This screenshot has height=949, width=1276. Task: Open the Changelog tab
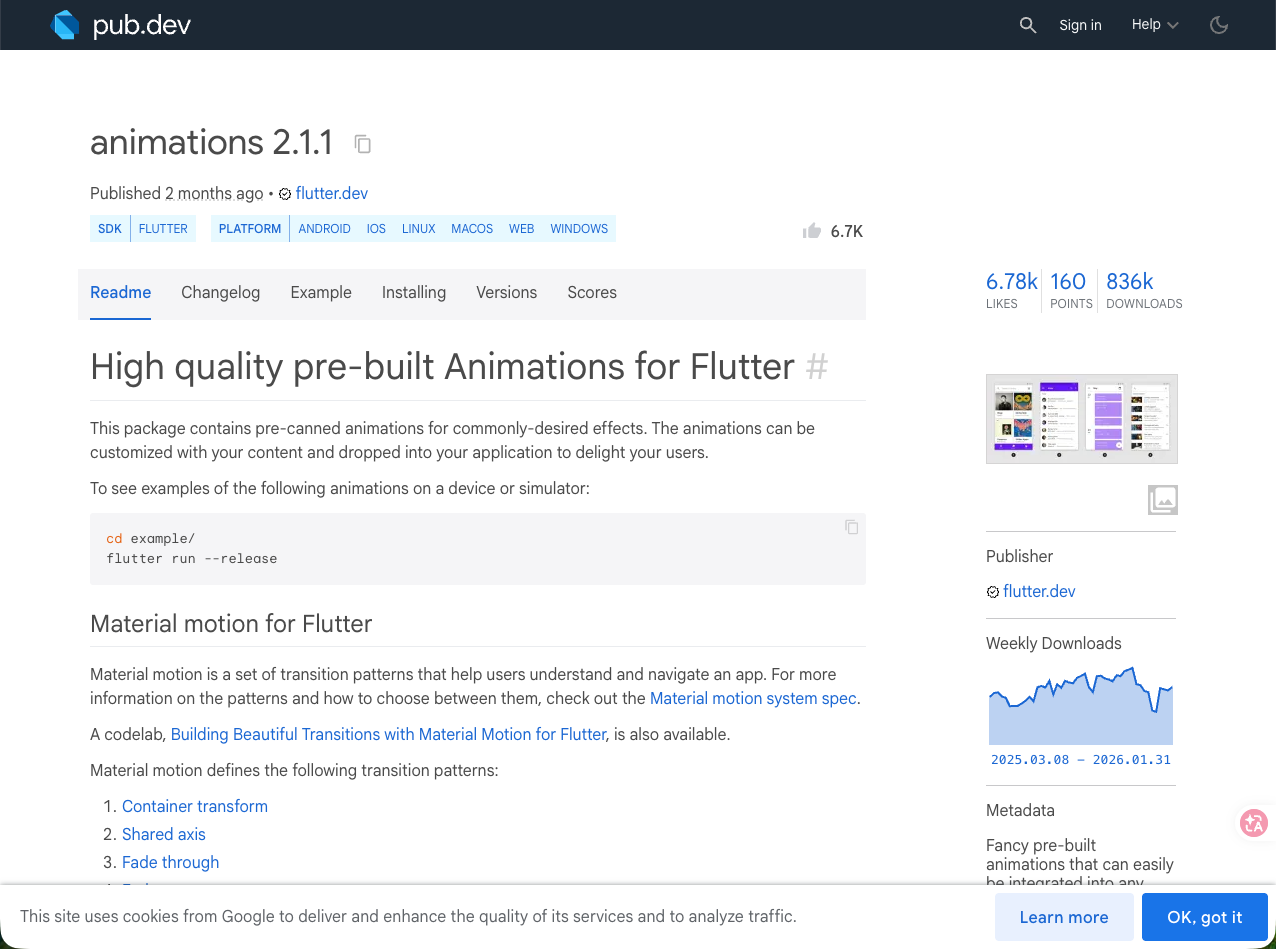click(221, 293)
